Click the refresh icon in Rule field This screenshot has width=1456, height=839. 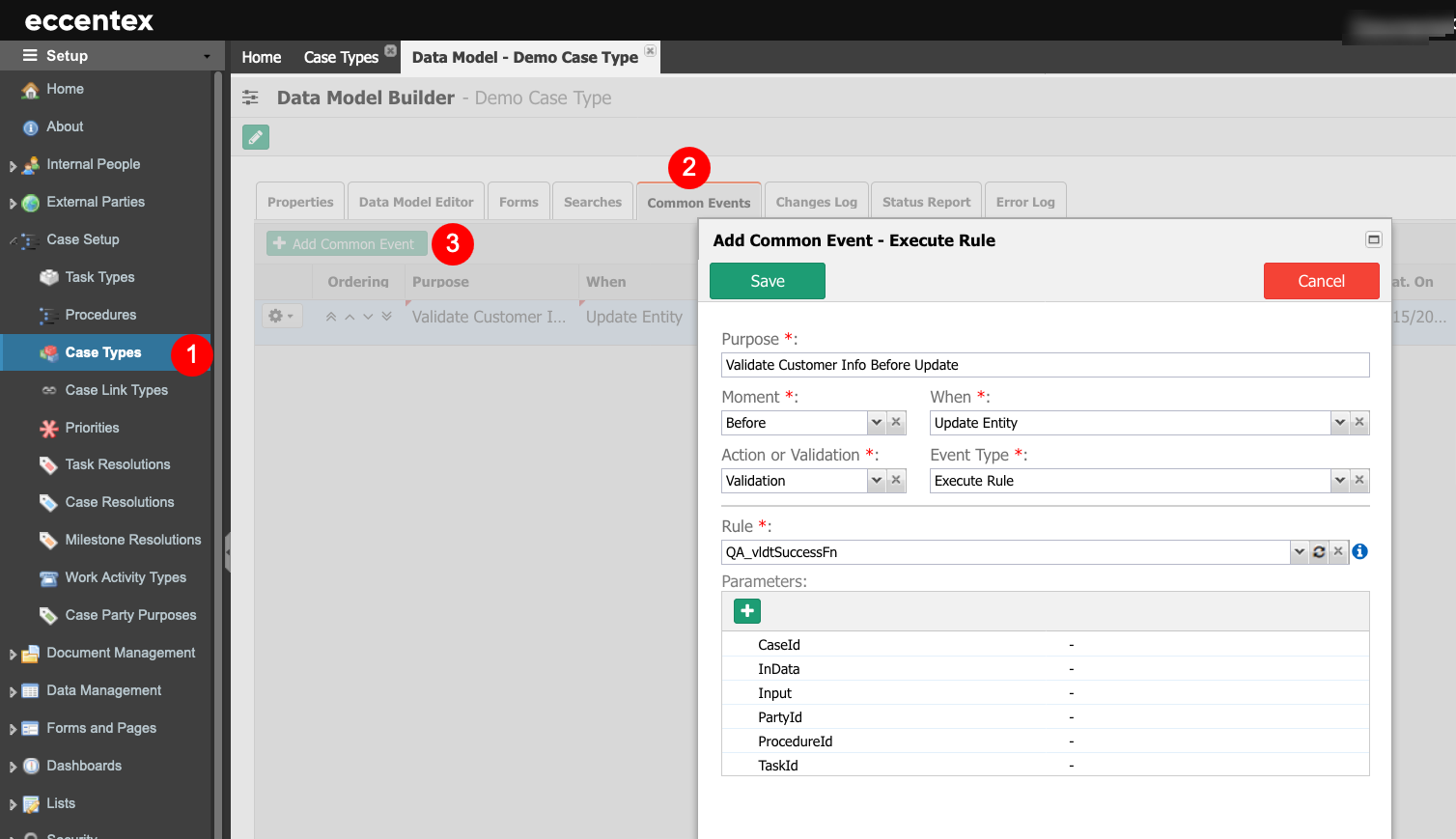coord(1319,552)
